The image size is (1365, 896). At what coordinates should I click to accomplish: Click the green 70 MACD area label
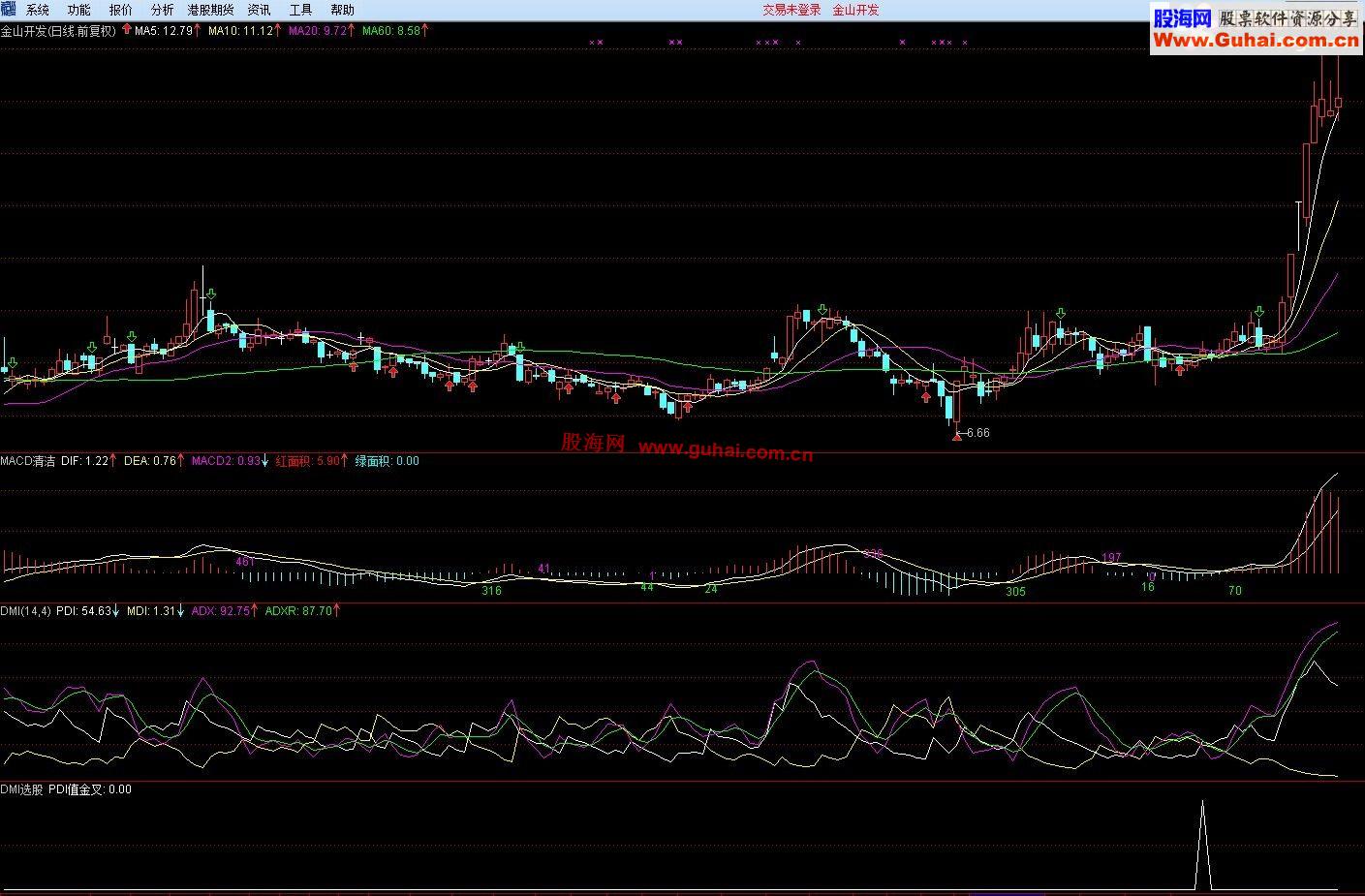[x=1235, y=591]
